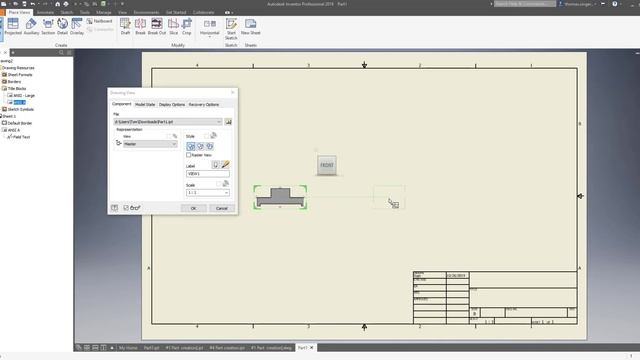Click the Search Help input field
Screen dimensions: 640x360
point(525,4)
